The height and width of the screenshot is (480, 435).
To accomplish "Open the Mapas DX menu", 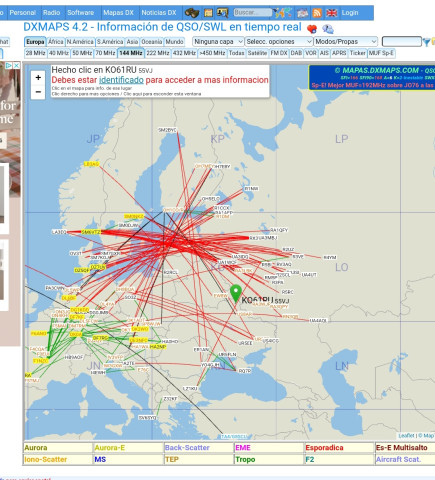I will [x=118, y=13].
